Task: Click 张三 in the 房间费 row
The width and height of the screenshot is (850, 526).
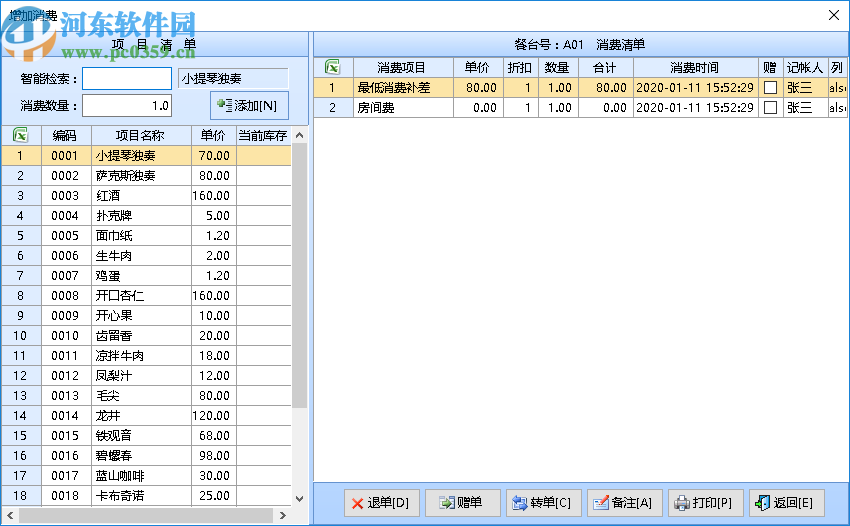Action: tap(800, 107)
